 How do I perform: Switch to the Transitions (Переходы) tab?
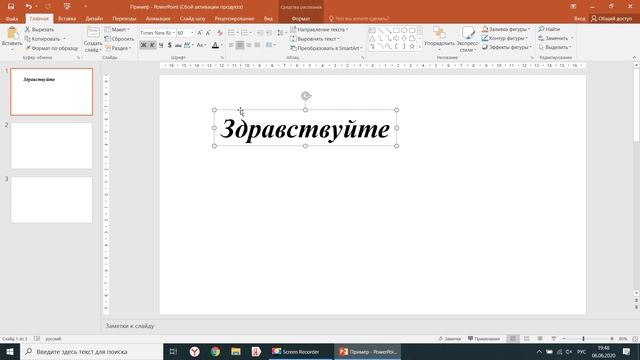click(124, 19)
